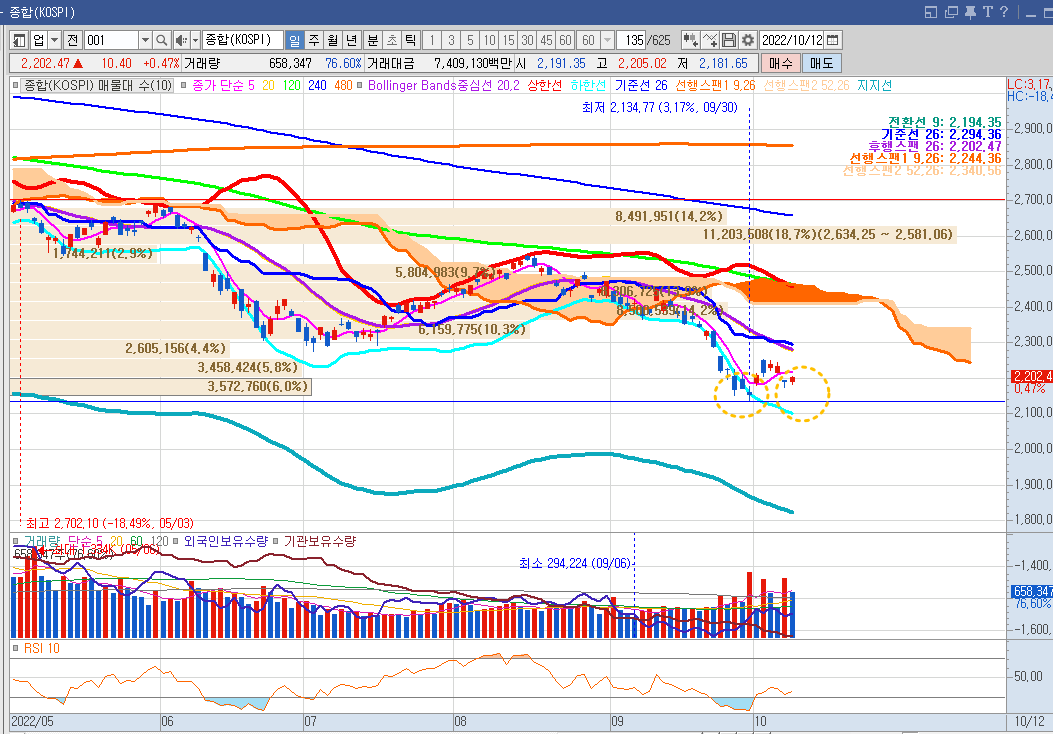Select the 주 (weekly) period toggle
Screen dimensions: 1053x734
[x=314, y=40]
